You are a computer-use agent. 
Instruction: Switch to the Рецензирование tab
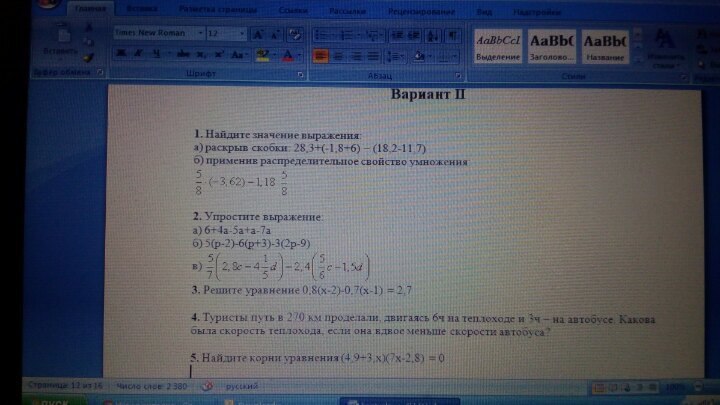422,11
